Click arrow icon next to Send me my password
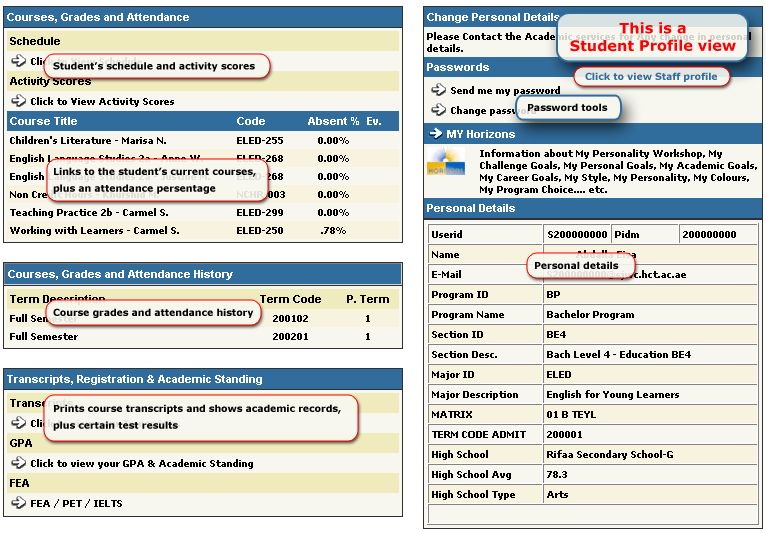Viewport: 766px width, 533px height. [438, 90]
